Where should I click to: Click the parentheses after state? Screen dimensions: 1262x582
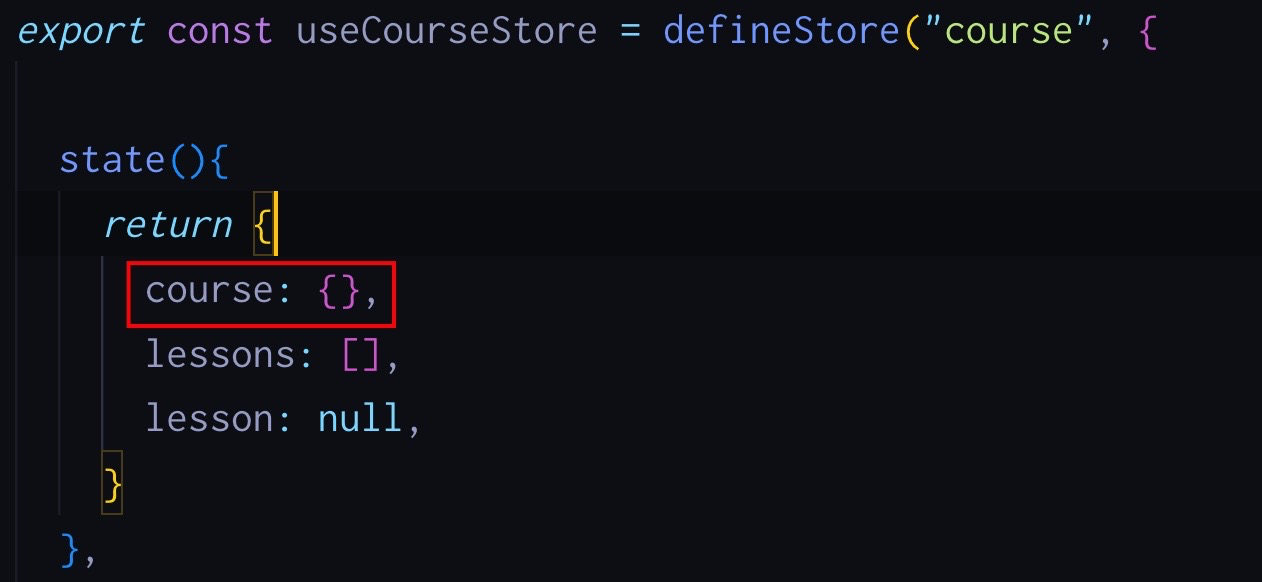pos(187,161)
